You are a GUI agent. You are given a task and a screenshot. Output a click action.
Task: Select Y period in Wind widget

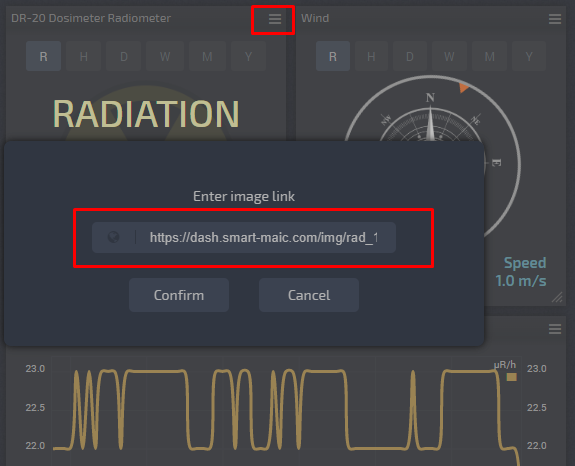coord(529,56)
